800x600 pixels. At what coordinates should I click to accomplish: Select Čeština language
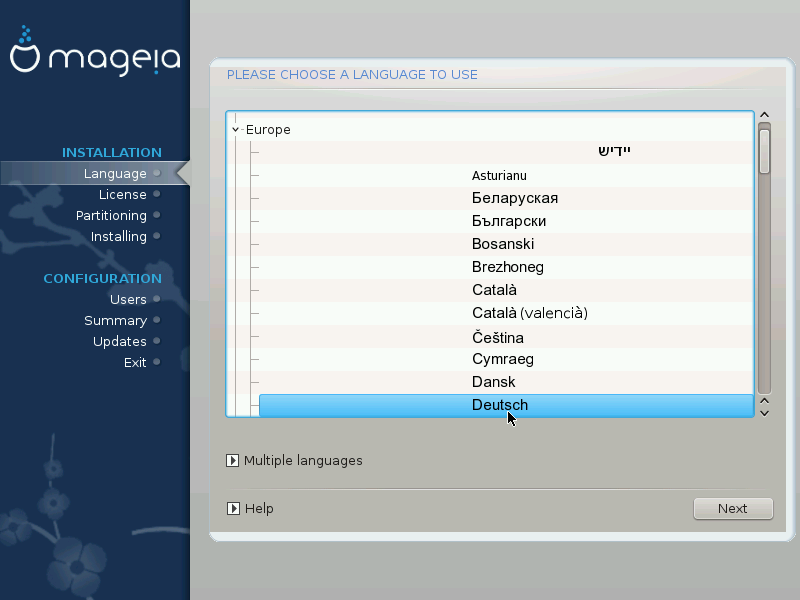coord(497,337)
